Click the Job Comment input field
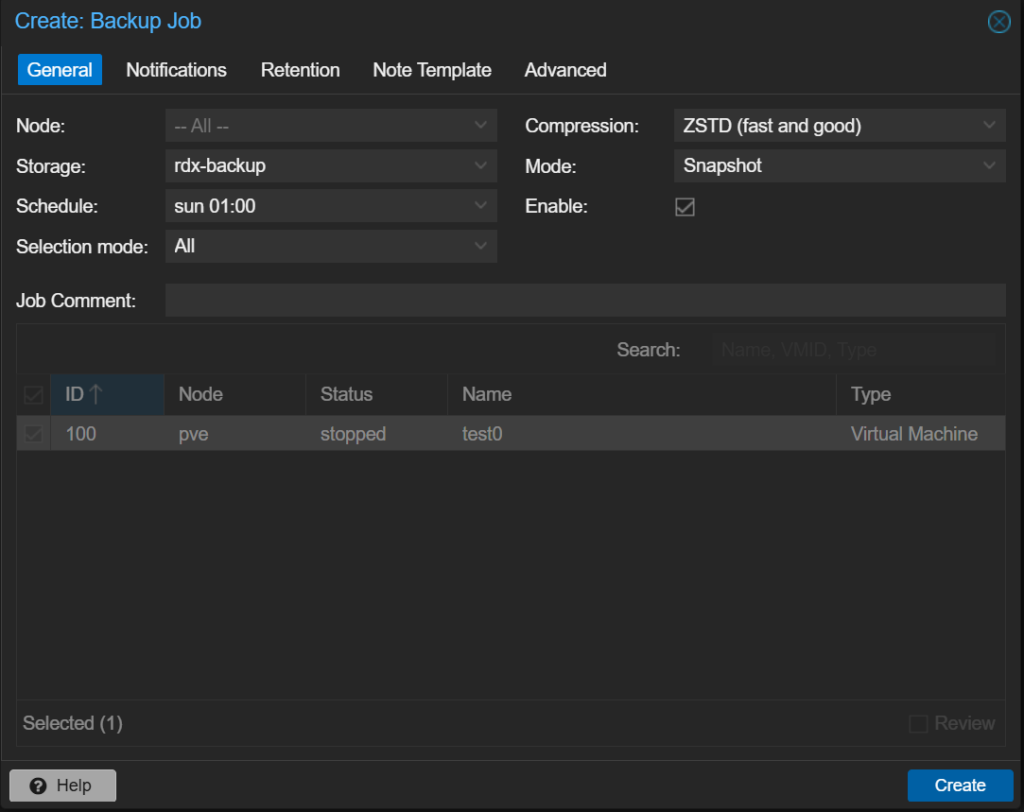Screen dimensions: 1024x812 pyautogui.click(x=585, y=300)
